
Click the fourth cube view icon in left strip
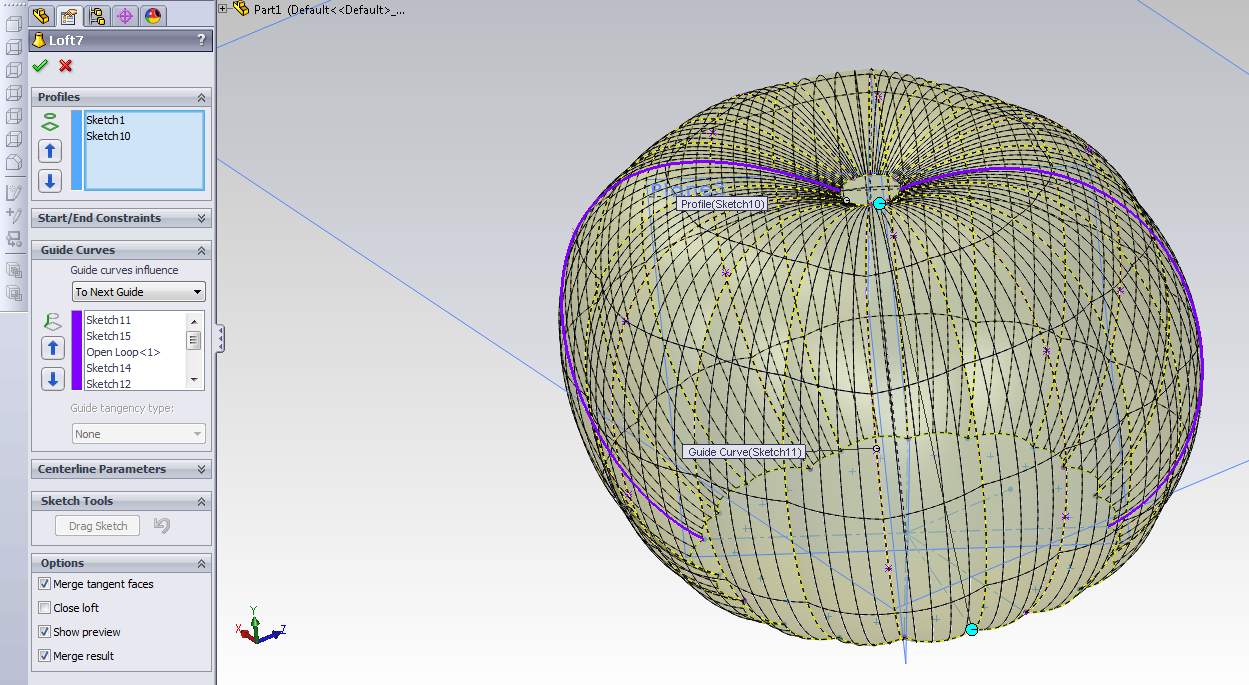pyautogui.click(x=14, y=93)
